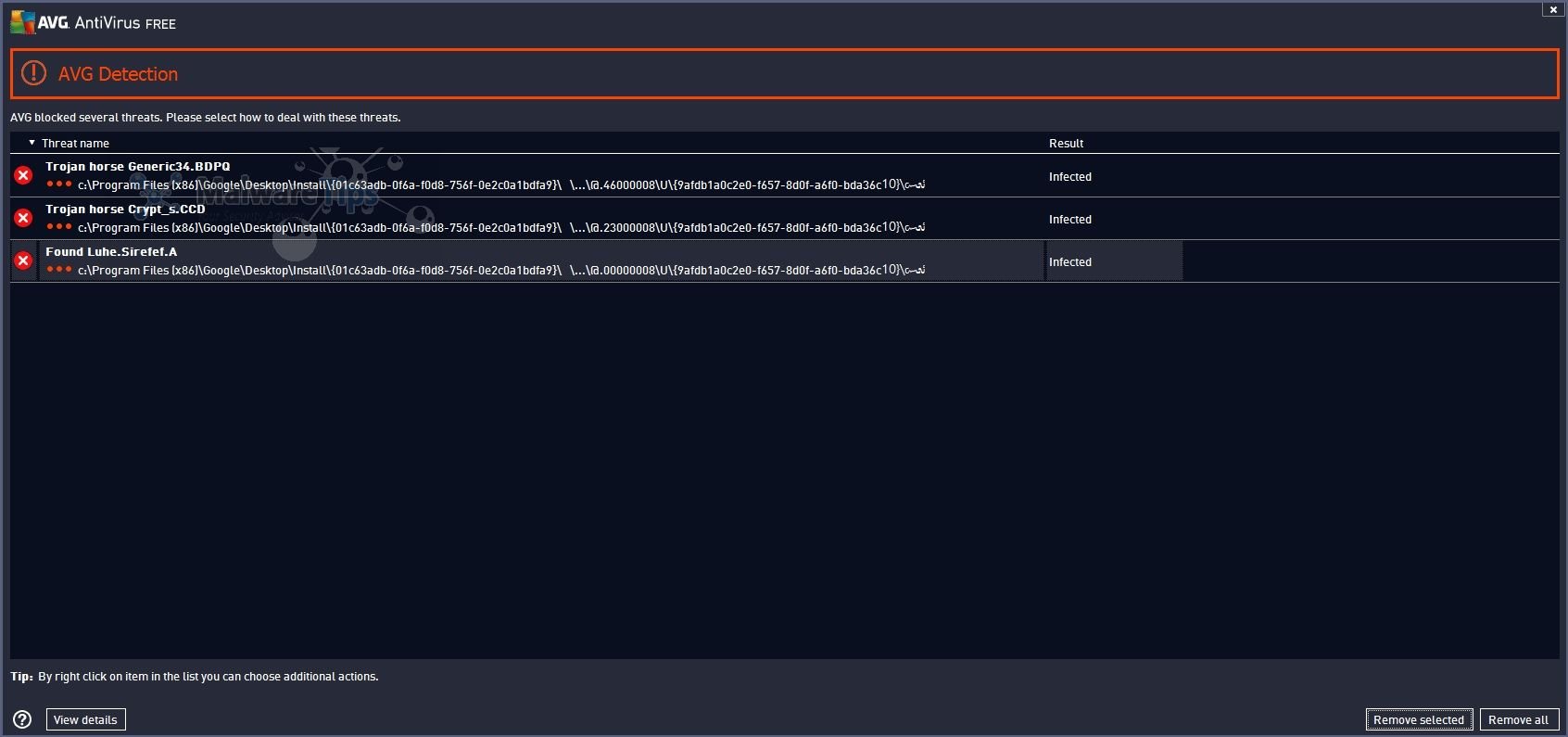The width and height of the screenshot is (1568, 737).
Task: Open View details for the selected threat
Action: [85, 719]
